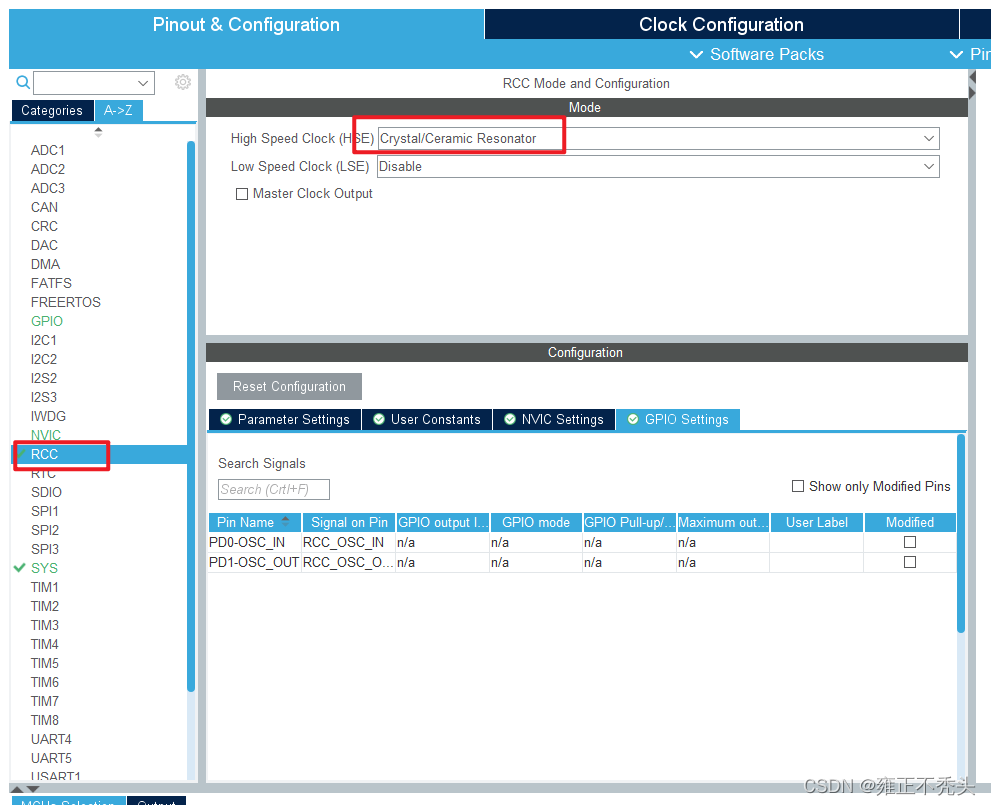Click the NVIC Settings green check icon
The image size is (991, 805).
(510, 419)
